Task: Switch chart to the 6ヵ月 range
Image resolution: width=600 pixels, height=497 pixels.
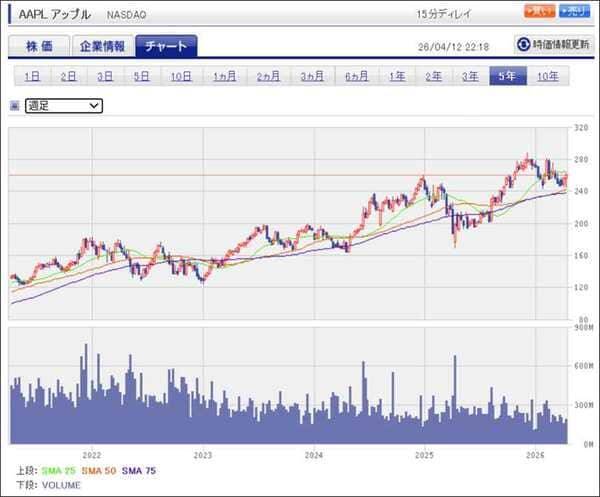Action: pyautogui.click(x=356, y=76)
